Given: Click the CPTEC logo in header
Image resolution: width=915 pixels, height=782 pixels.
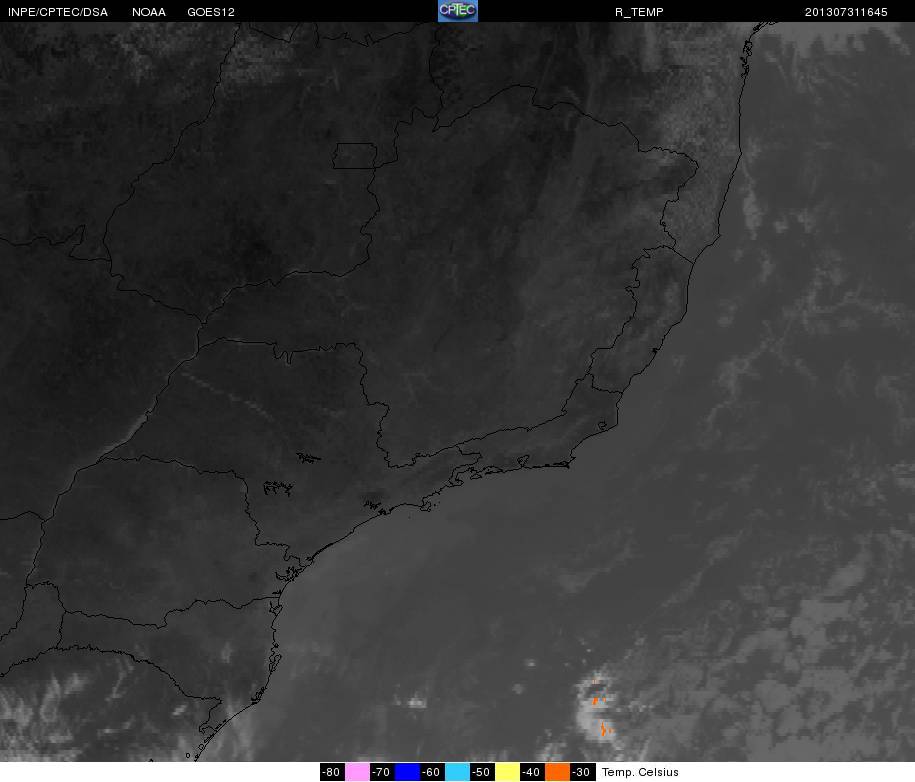Looking at the screenshot, I should (458, 11).
